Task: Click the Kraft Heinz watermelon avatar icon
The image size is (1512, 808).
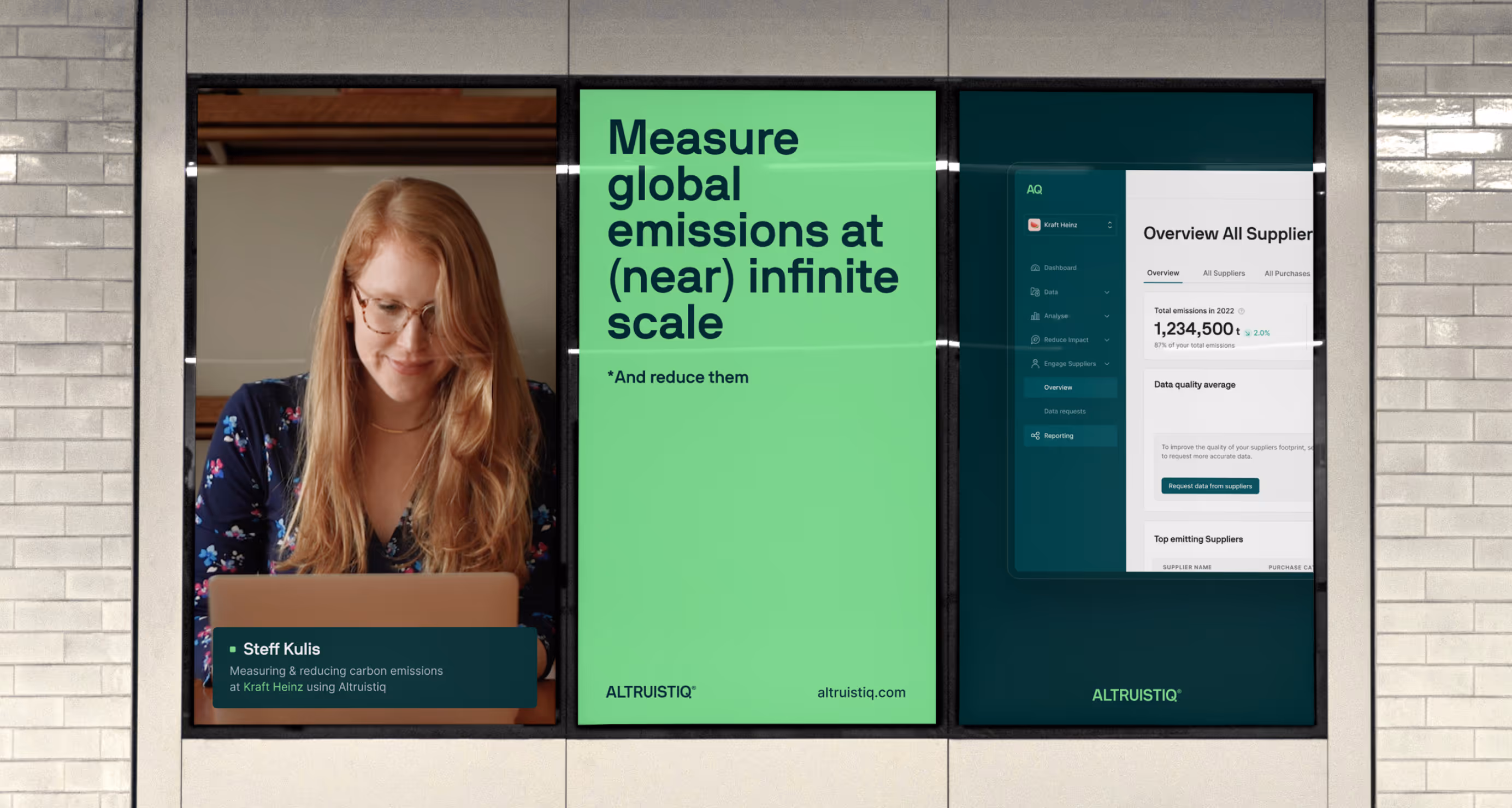Action: point(1034,225)
